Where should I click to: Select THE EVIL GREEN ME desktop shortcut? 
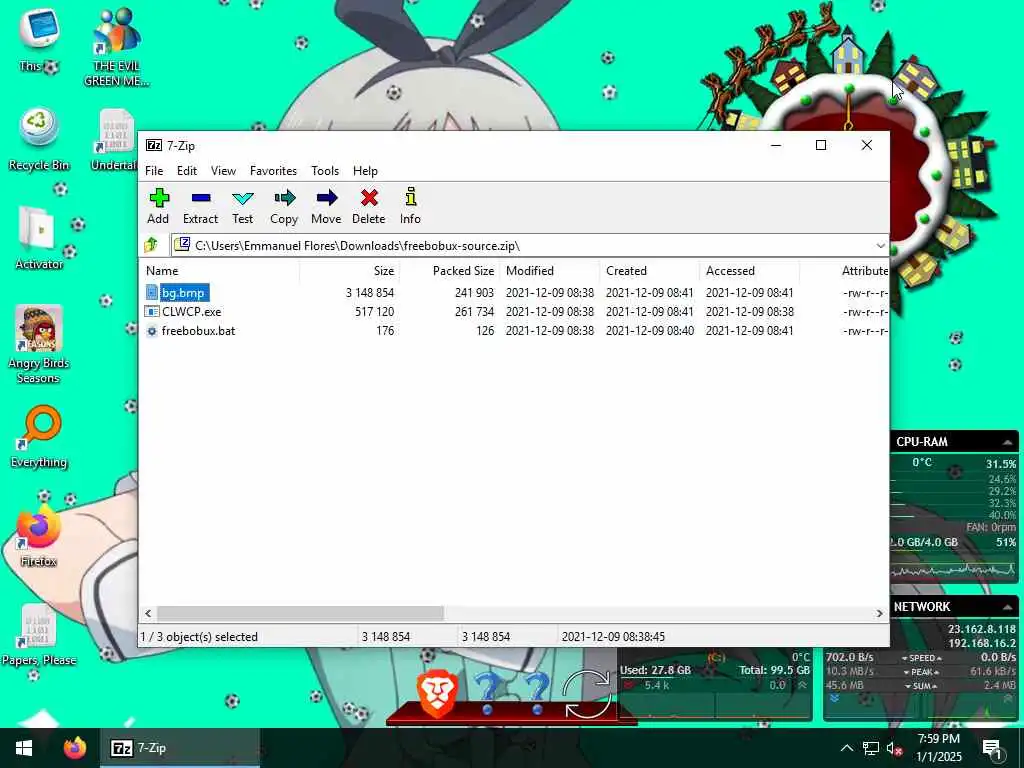point(116,47)
